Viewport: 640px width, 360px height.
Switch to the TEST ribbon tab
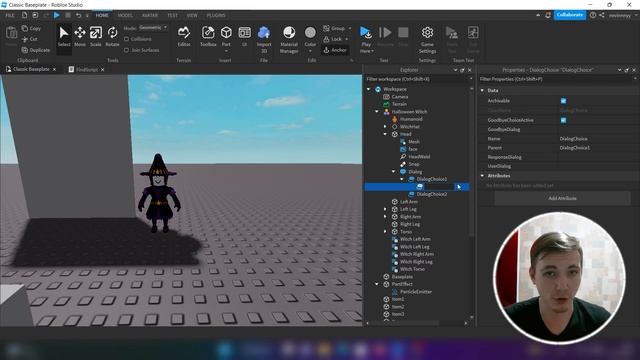click(x=172, y=15)
